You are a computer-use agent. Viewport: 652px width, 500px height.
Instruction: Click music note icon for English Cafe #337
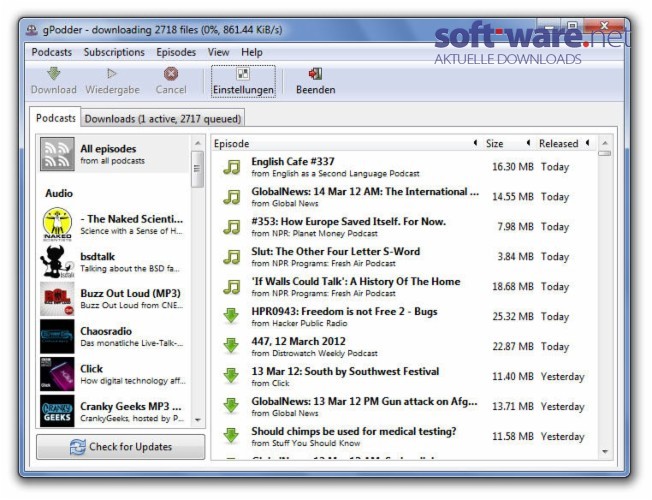click(232, 167)
